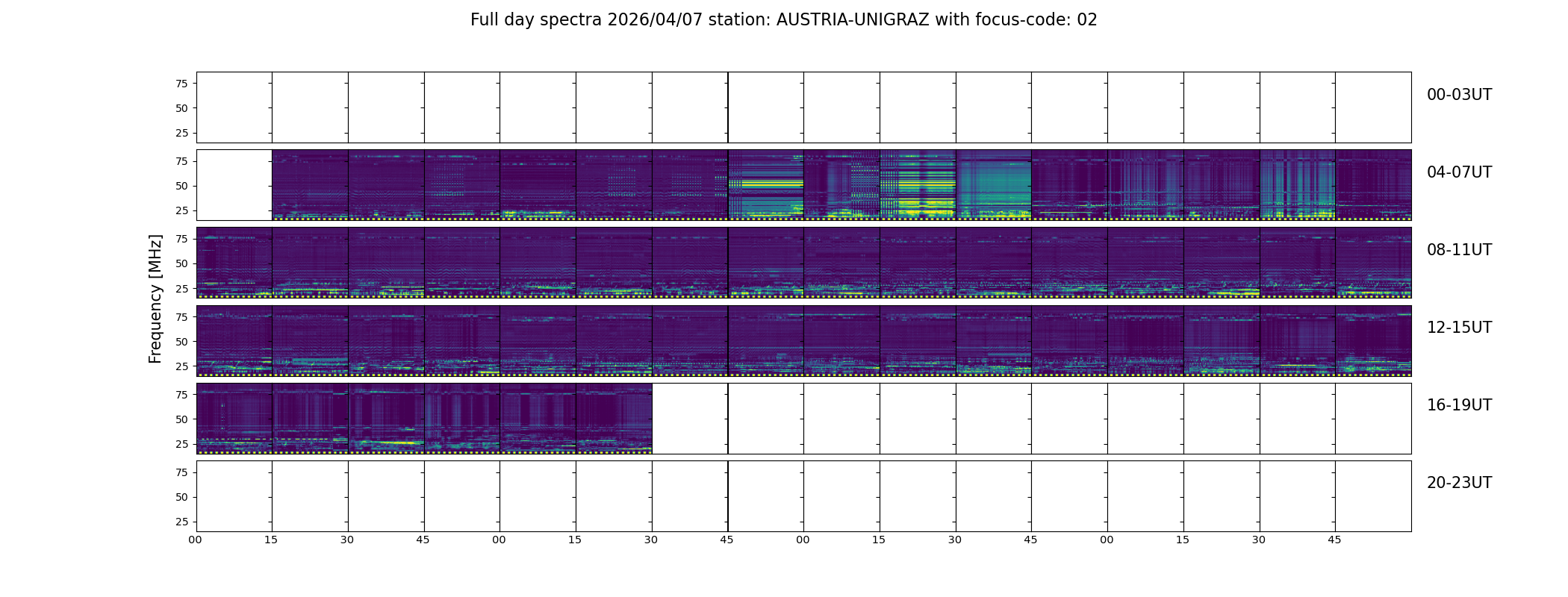This screenshot has height=597, width=1568.
Task: Open the 11:45 UT spectrogram panel
Action: pos(1373,263)
